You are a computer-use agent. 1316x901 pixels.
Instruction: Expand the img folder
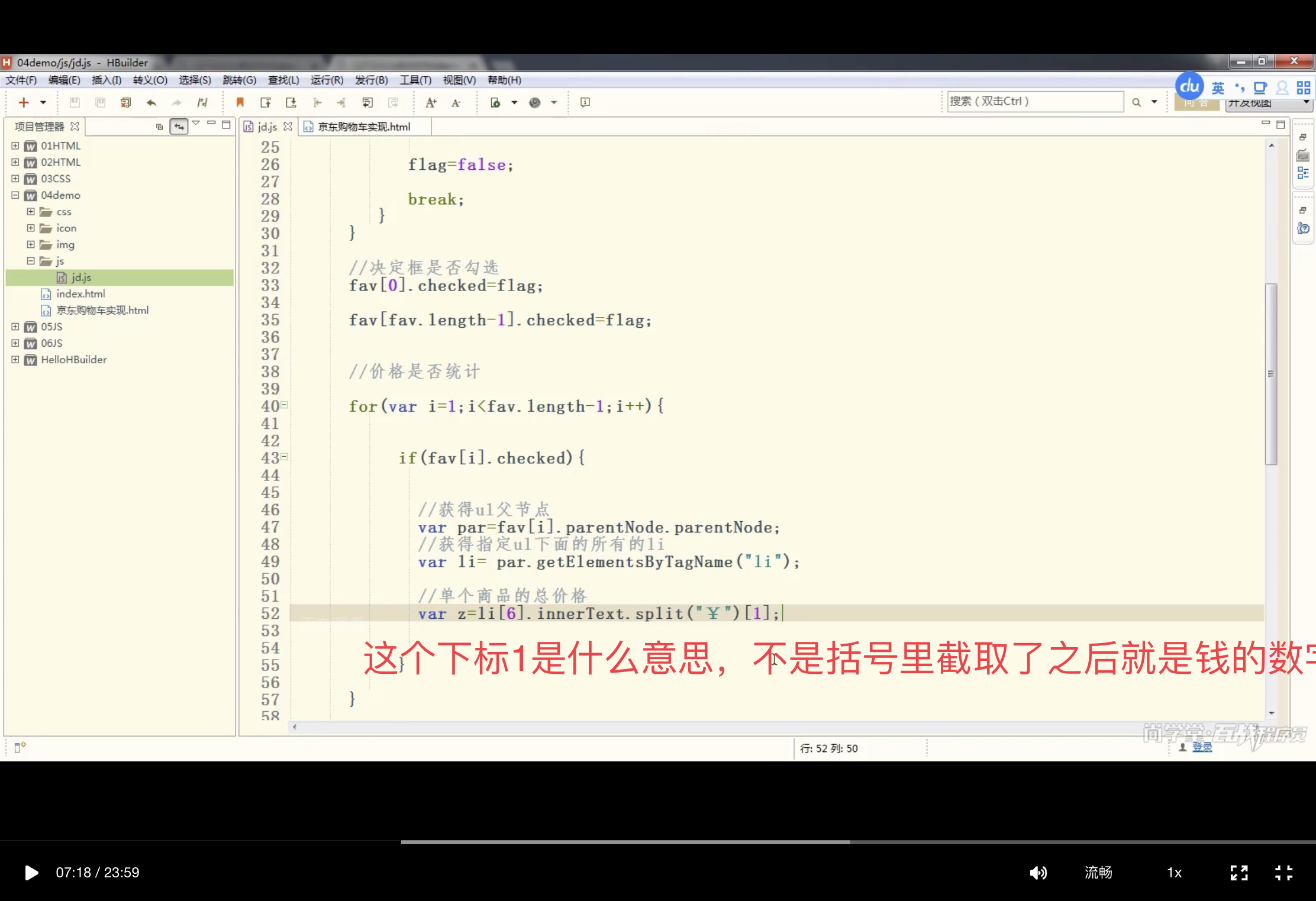tap(31, 244)
